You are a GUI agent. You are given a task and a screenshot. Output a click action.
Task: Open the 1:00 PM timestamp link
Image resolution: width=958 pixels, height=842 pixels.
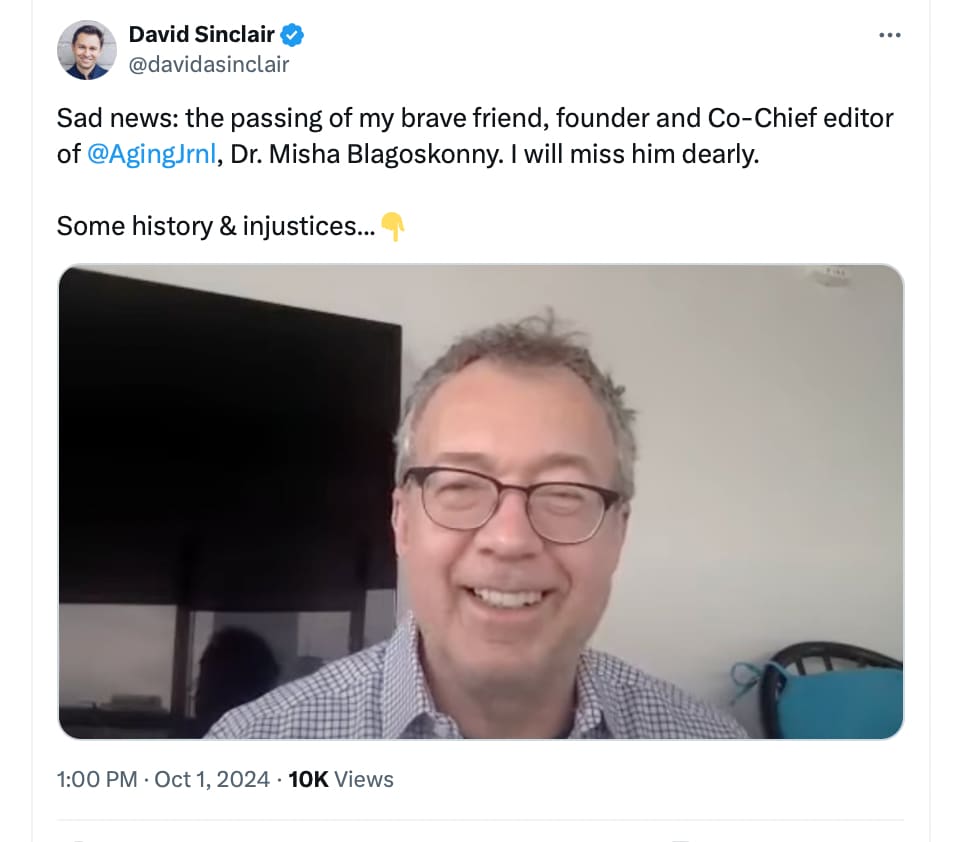(97, 779)
